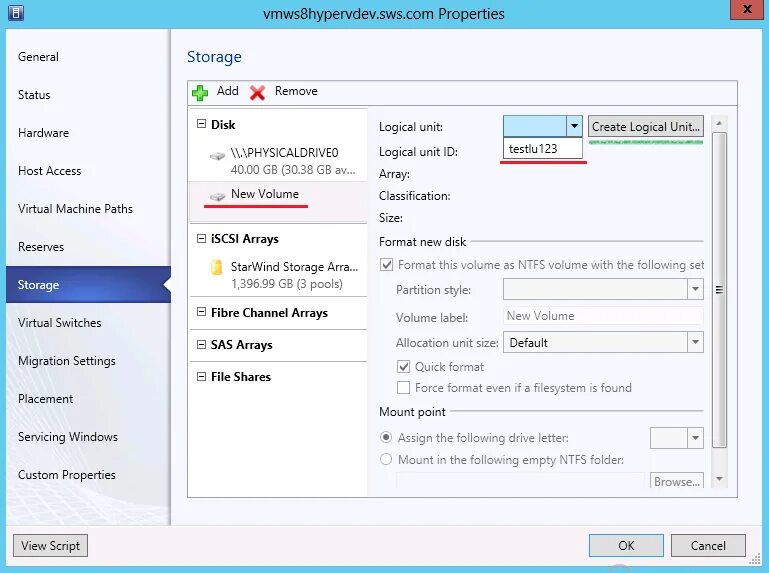Screen dimensions: 769x573
Task: Click the New Volume disk icon
Action: pos(217,195)
